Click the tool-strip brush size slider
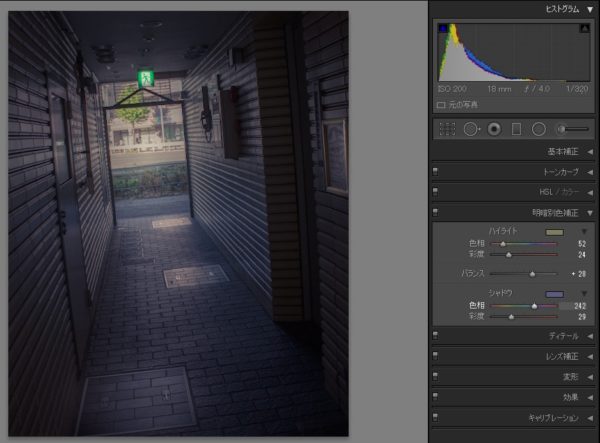600x443 pixels. tap(572, 129)
